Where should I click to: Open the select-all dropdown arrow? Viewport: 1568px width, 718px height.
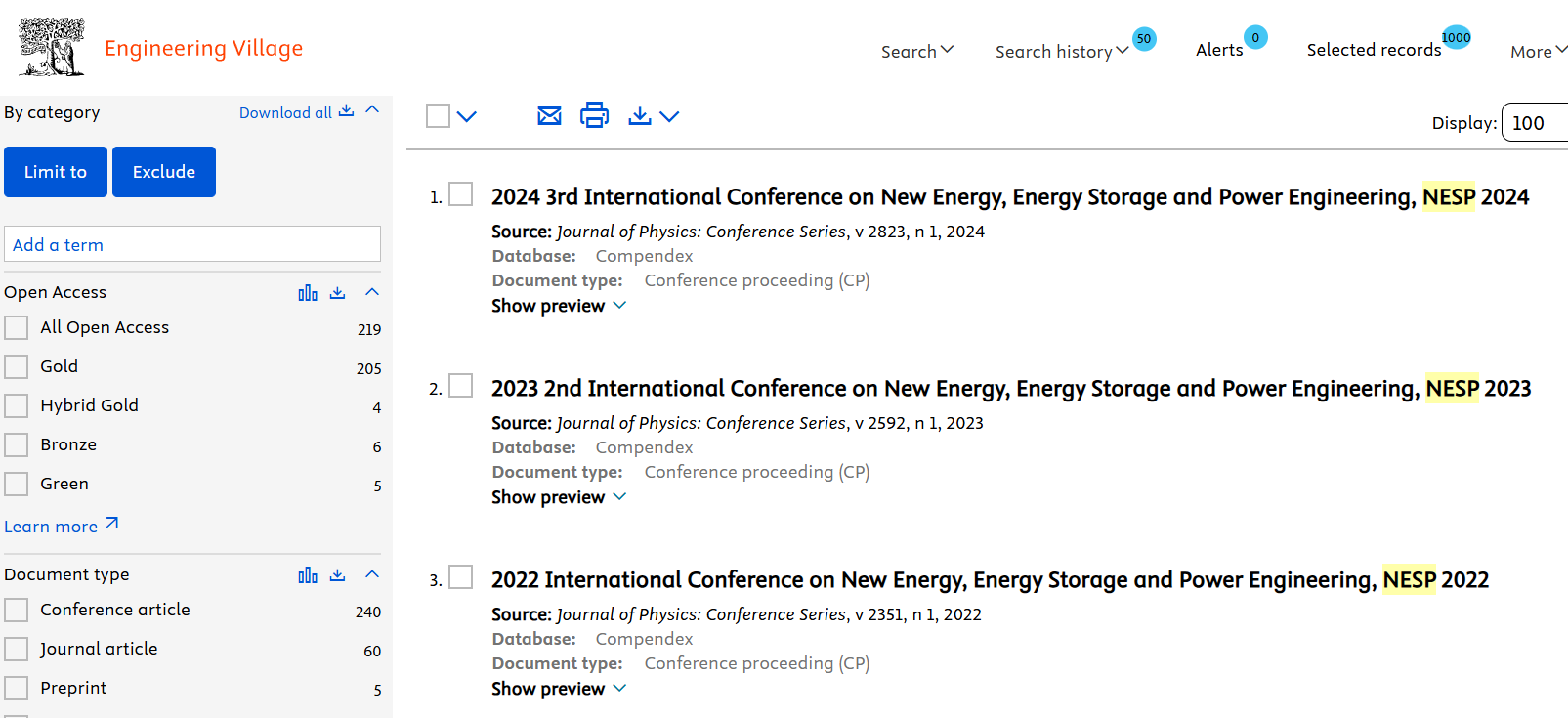(x=467, y=117)
